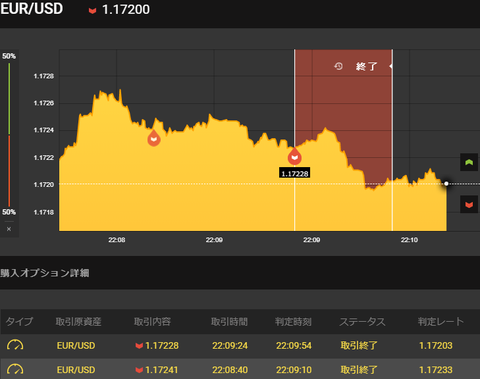Viewport: 480px width, 379px height.
Task: Close the sentiment bar with X
Action: pyautogui.click(x=9, y=229)
